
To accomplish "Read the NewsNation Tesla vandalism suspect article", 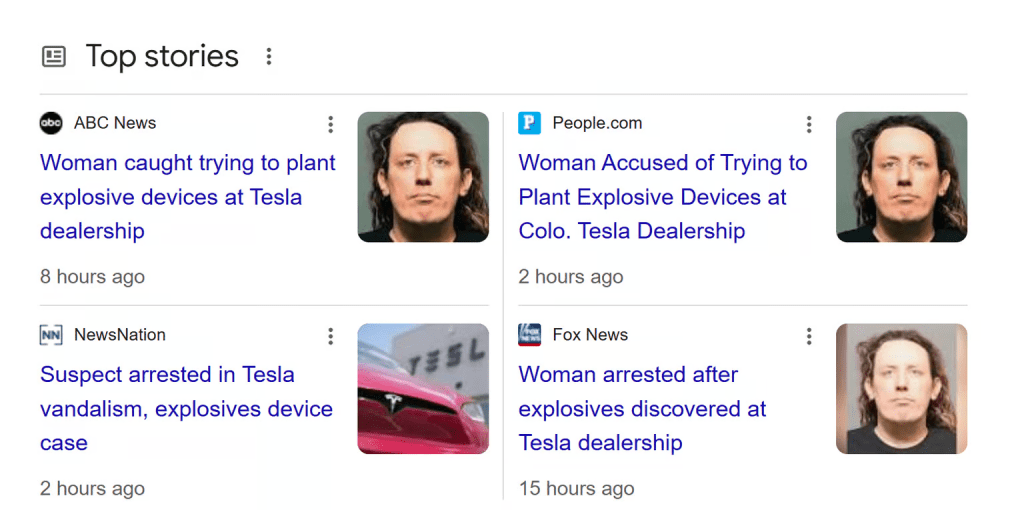I will tap(186, 409).
